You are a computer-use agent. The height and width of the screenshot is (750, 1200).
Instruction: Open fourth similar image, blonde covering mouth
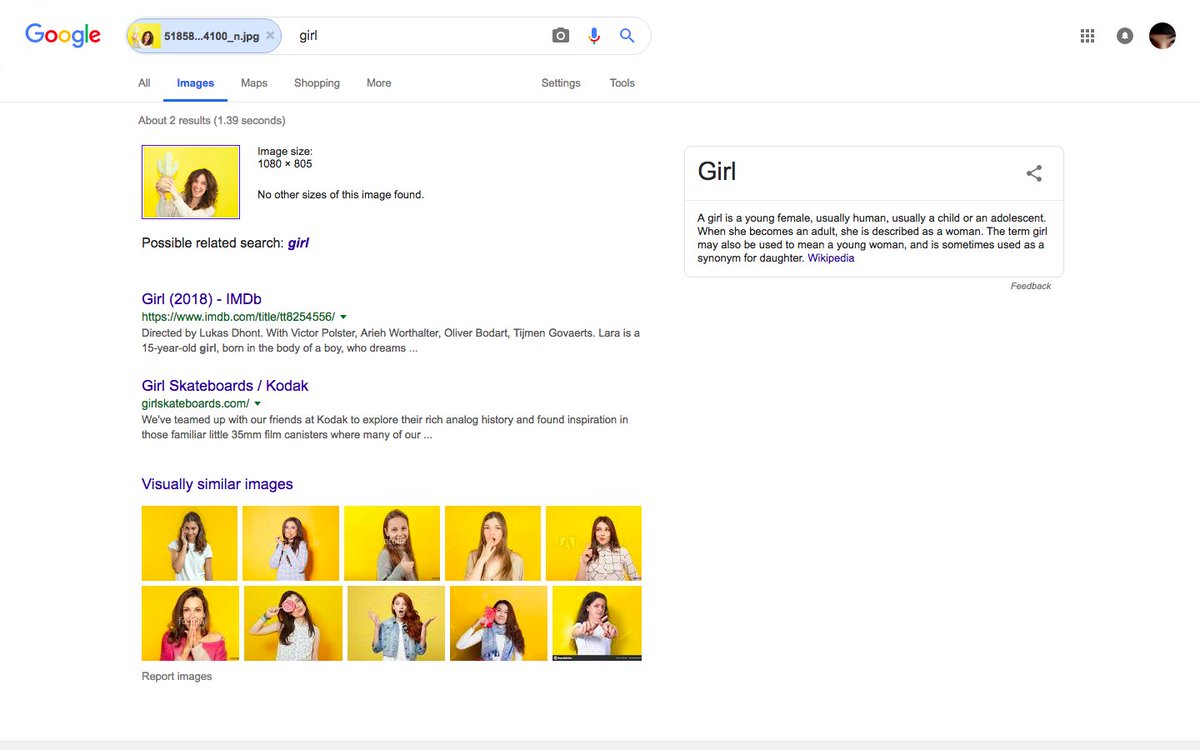(x=493, y=543)
